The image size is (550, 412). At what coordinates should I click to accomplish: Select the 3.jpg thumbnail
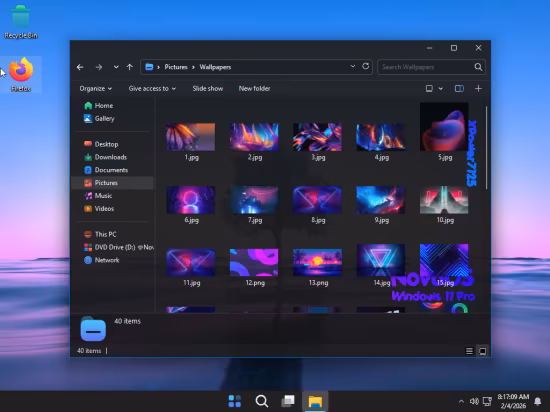[317, 137]
